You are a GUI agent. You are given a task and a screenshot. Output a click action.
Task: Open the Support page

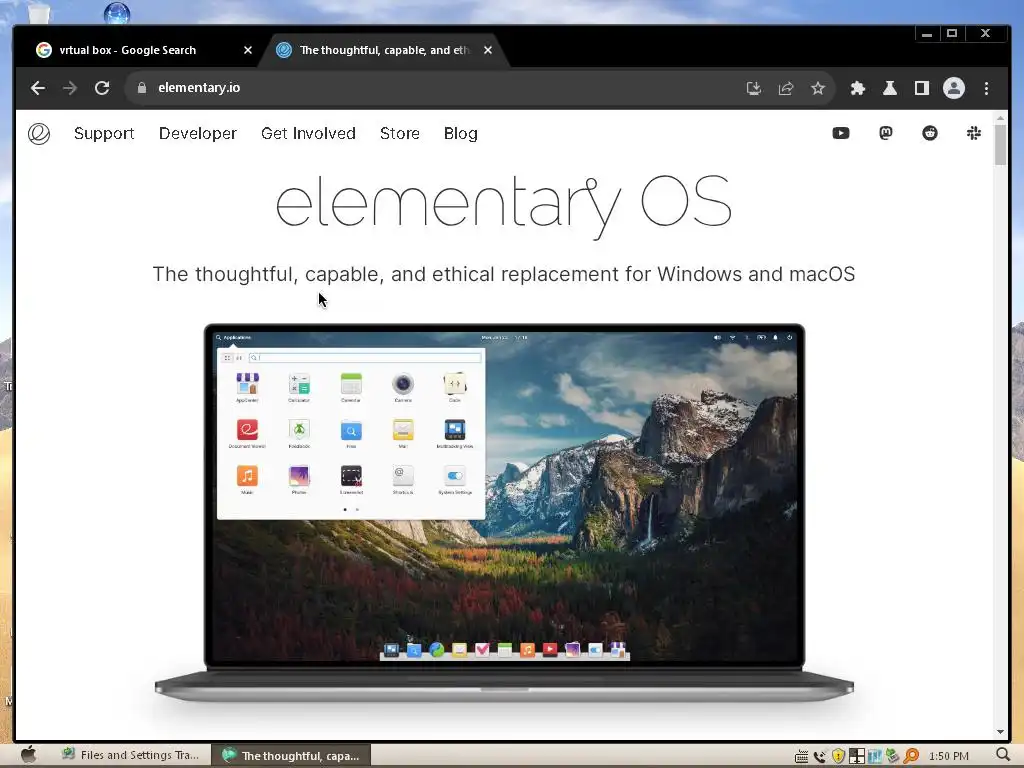[x=104, y=133]
